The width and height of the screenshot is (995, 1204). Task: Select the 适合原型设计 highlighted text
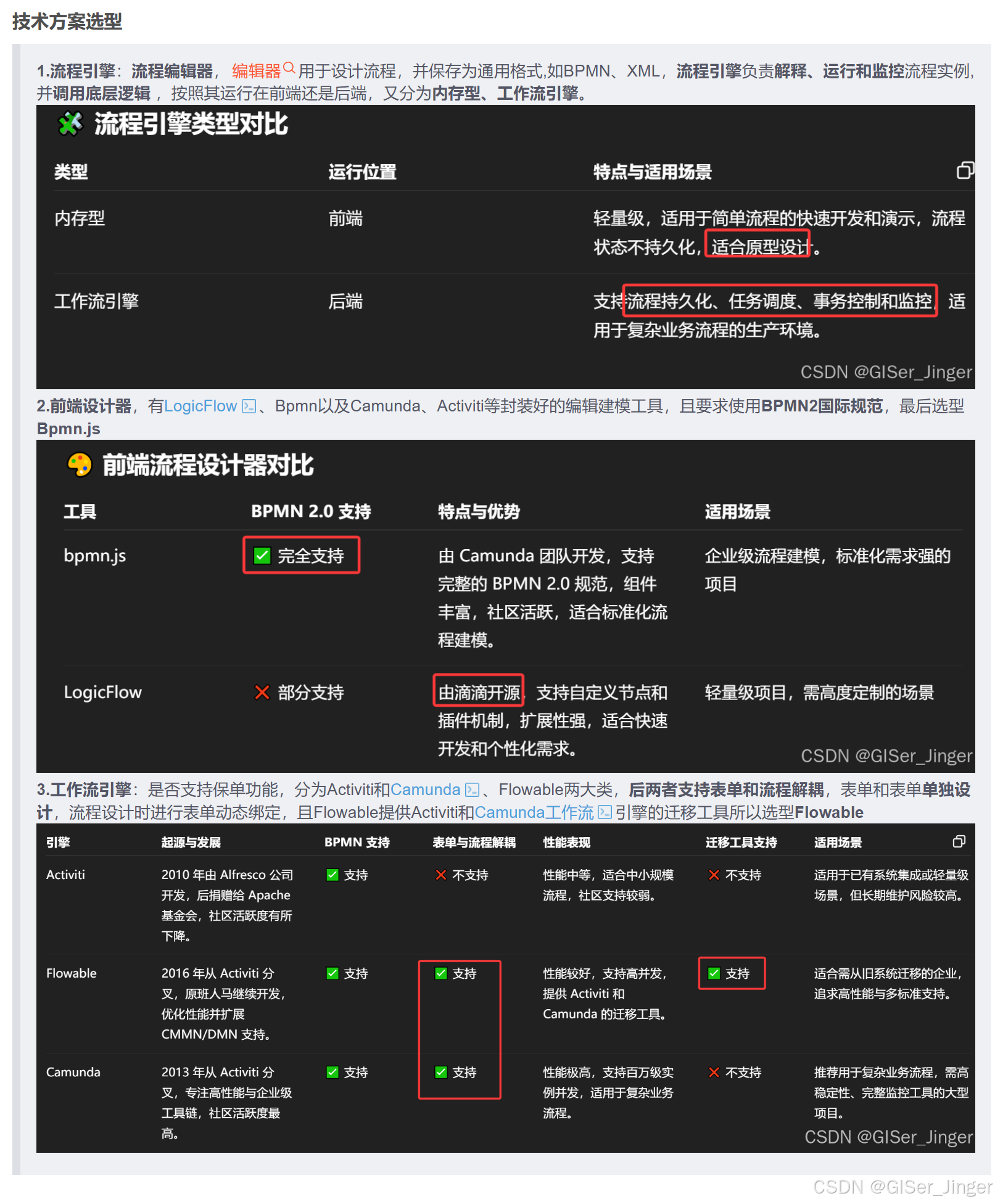(x=760, y=247)
